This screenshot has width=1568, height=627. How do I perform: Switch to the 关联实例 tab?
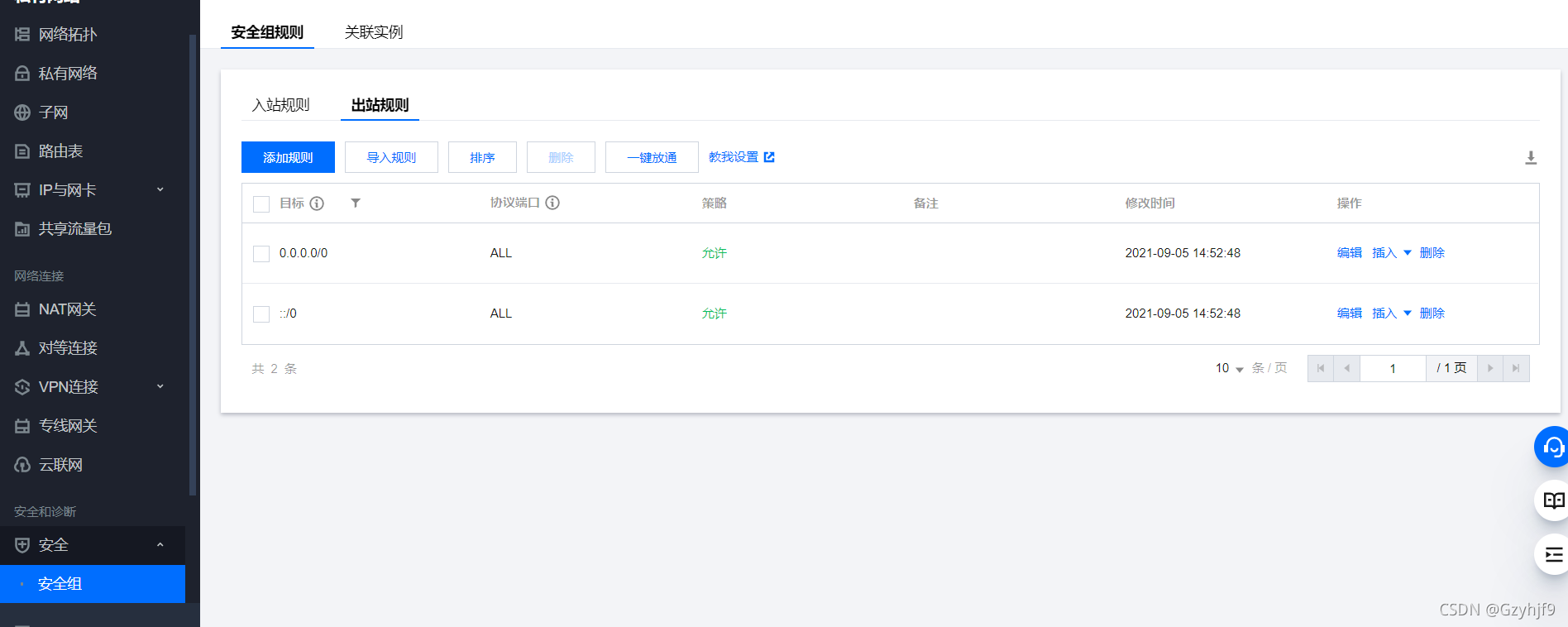point(374,32)
